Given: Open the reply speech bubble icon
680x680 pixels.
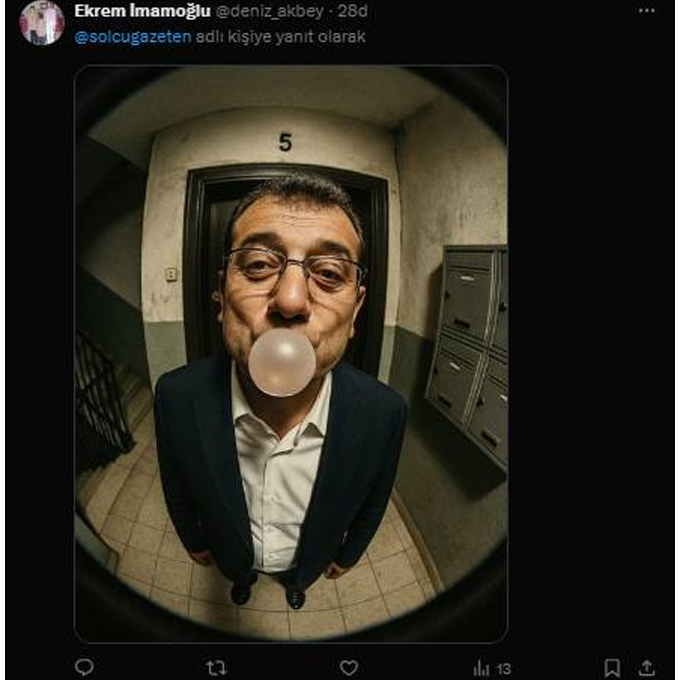Looking at the screenshot, I should point(84,667).
